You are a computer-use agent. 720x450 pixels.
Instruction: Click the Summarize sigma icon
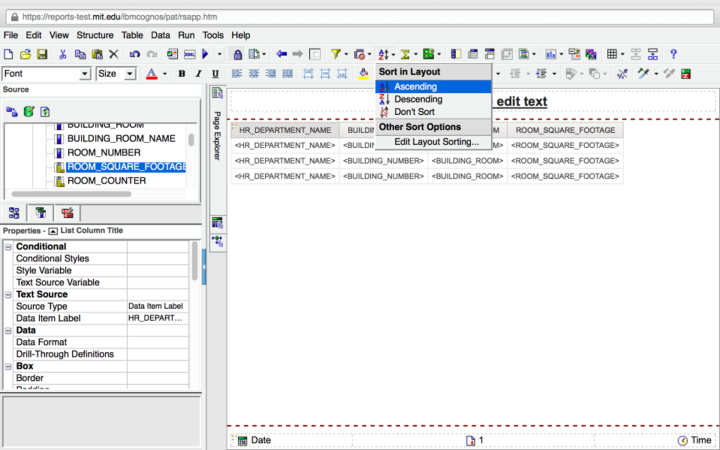click(406, 54)
